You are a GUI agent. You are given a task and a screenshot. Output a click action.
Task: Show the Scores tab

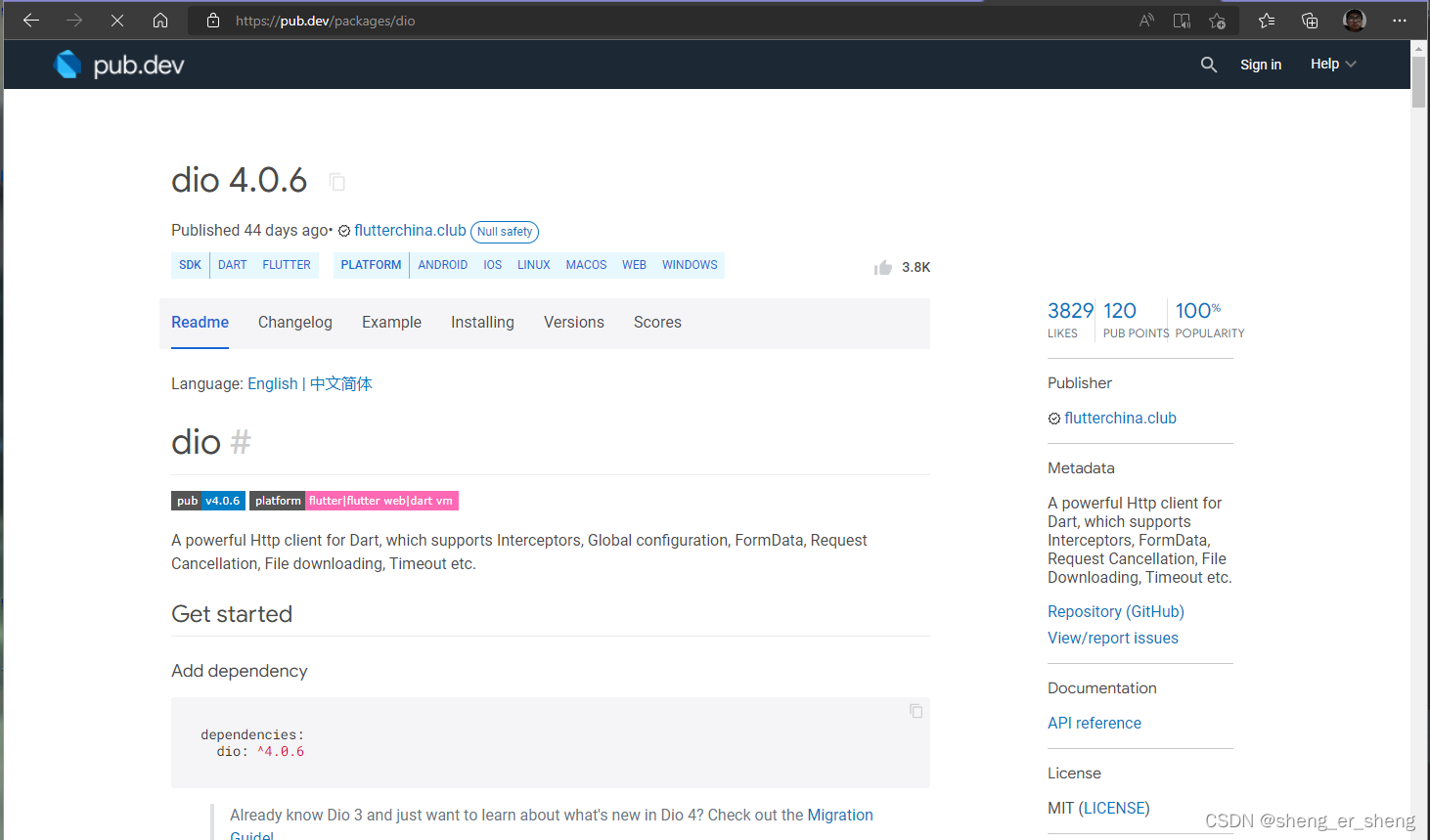[x=657, y=323]
